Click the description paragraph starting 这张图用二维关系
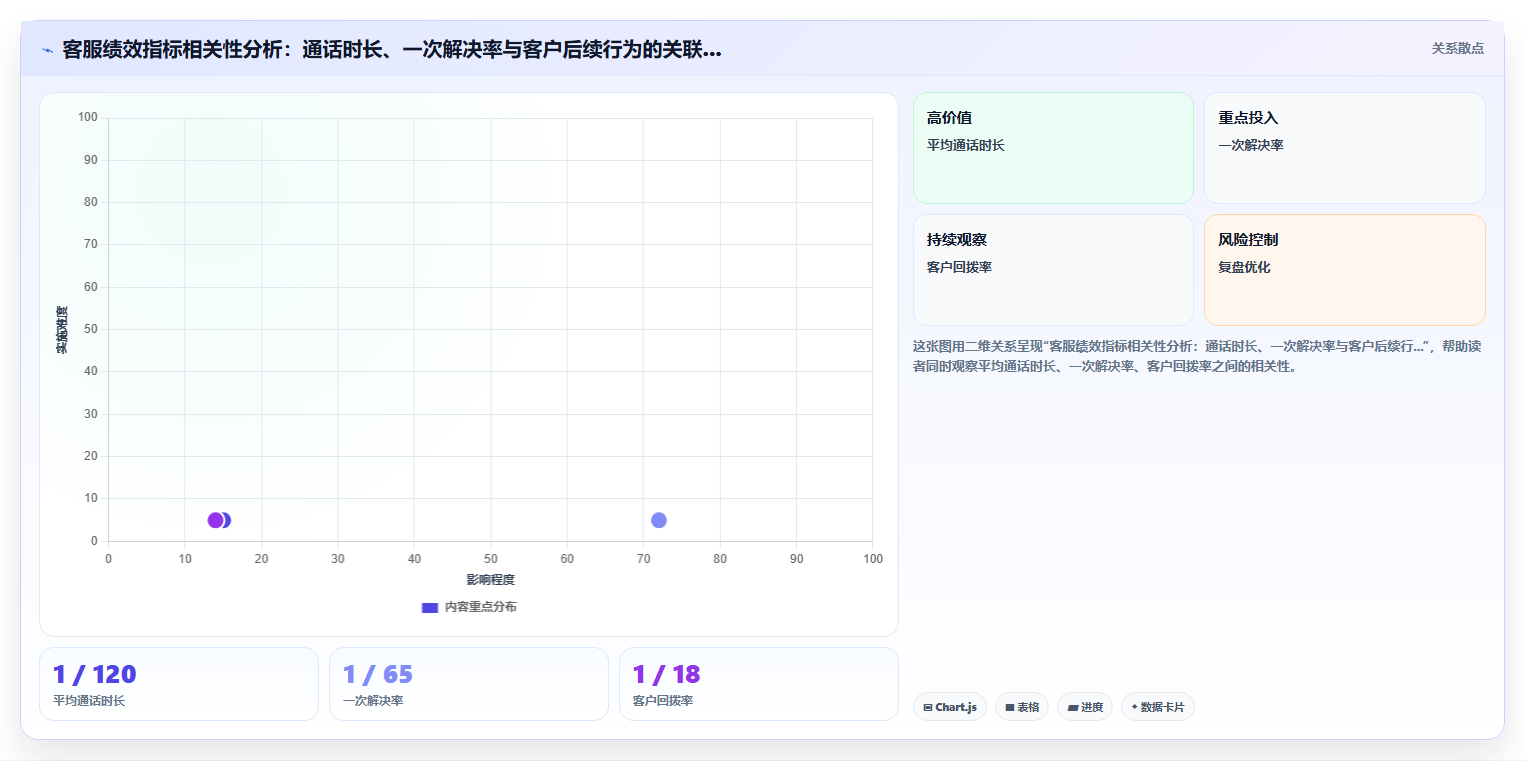1525x761 pixels. pyautogui.click(x=1197, y=356)
